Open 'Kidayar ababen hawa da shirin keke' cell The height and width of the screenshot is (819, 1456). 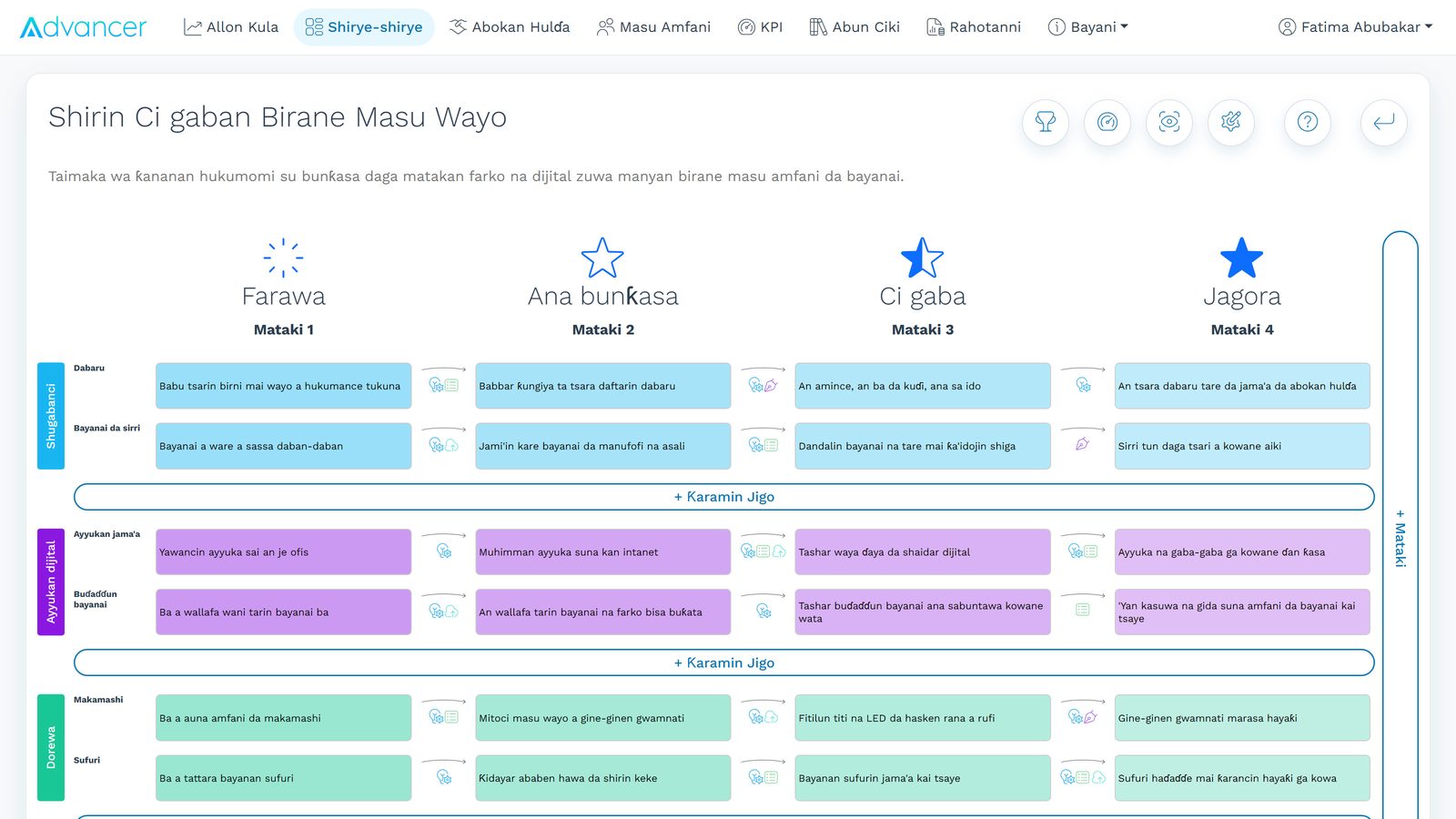point(603,778)
